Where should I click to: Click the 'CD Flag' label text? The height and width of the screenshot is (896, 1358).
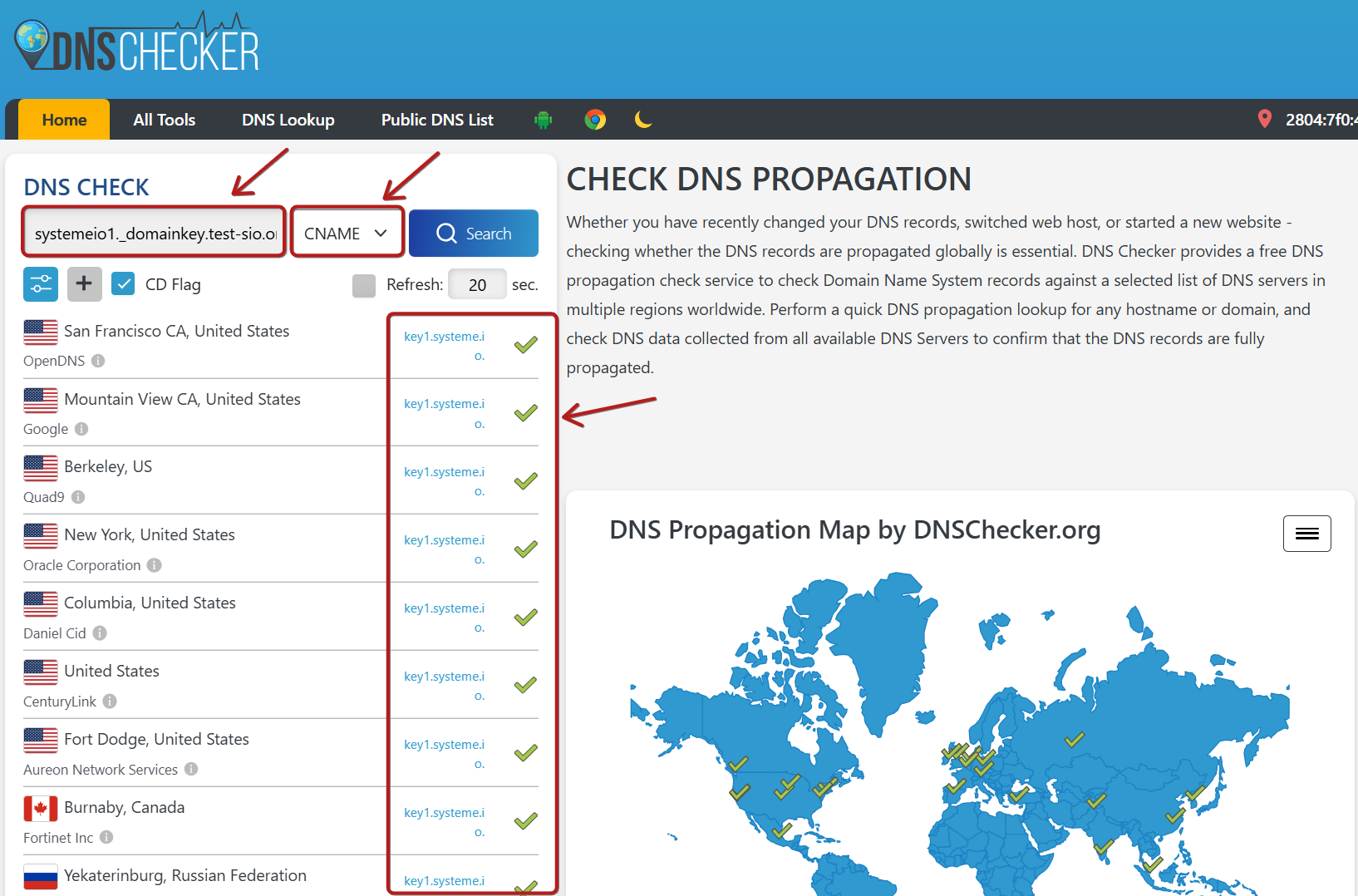pyautogui.click(x=173, y=285)
